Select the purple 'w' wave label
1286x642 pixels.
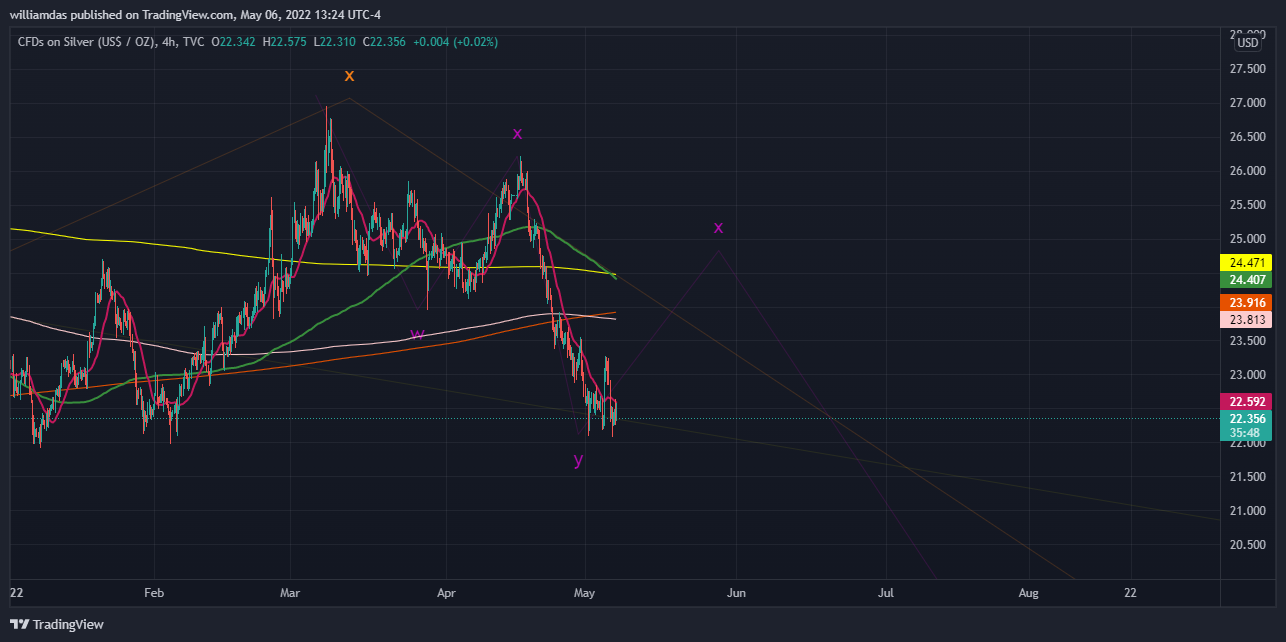[x=417, y=334]
